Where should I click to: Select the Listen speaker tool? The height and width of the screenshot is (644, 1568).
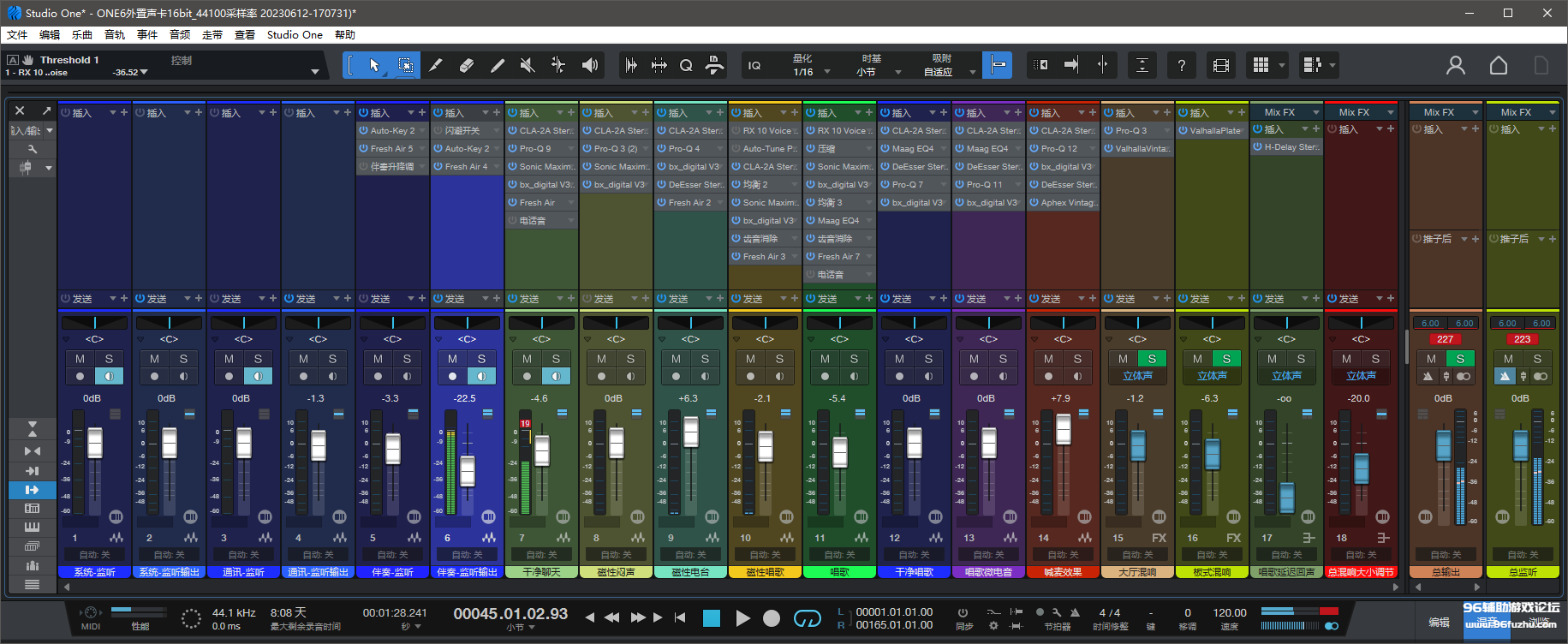click(x=589, y=65)
